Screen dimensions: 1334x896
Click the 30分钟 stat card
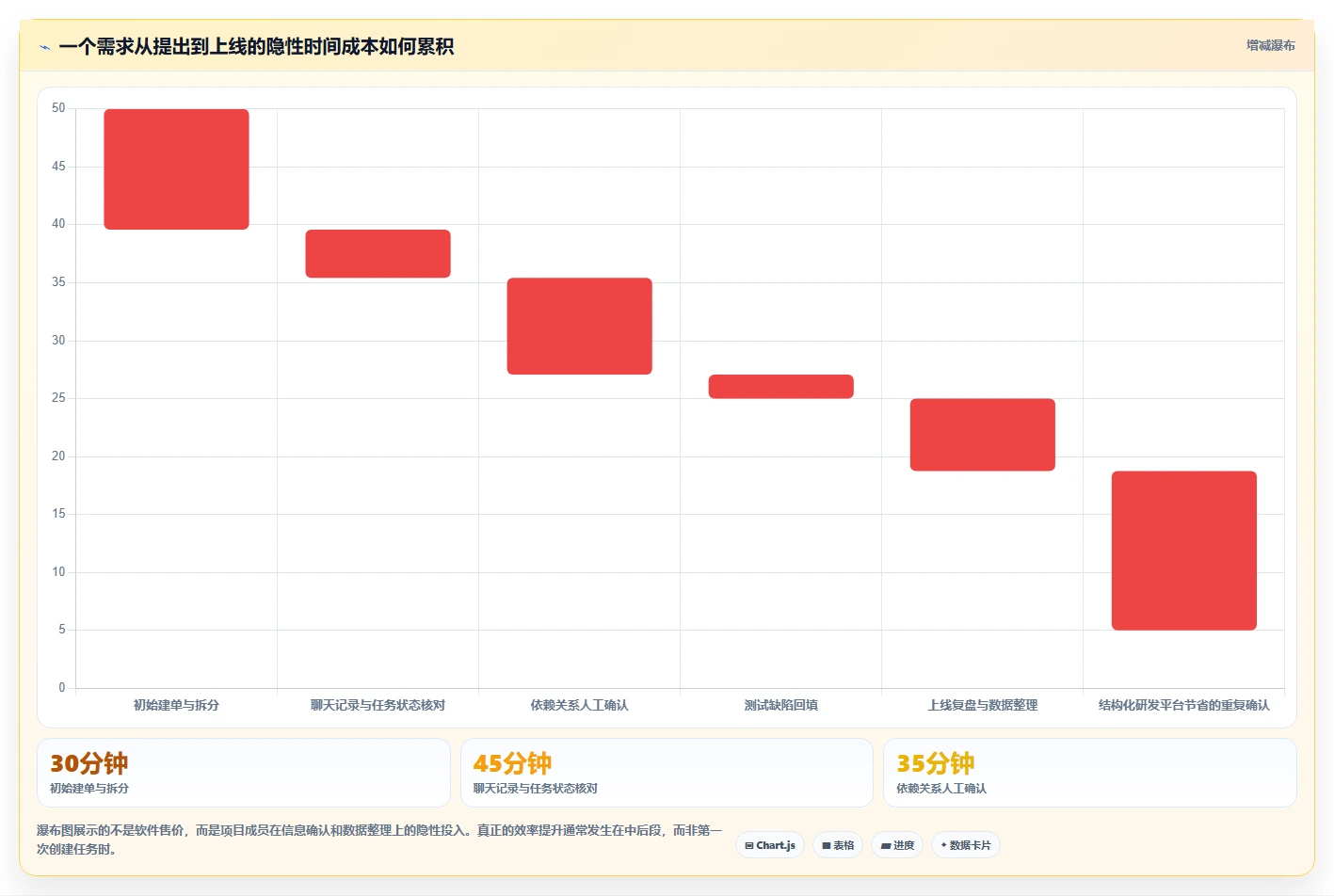point(243,773)
